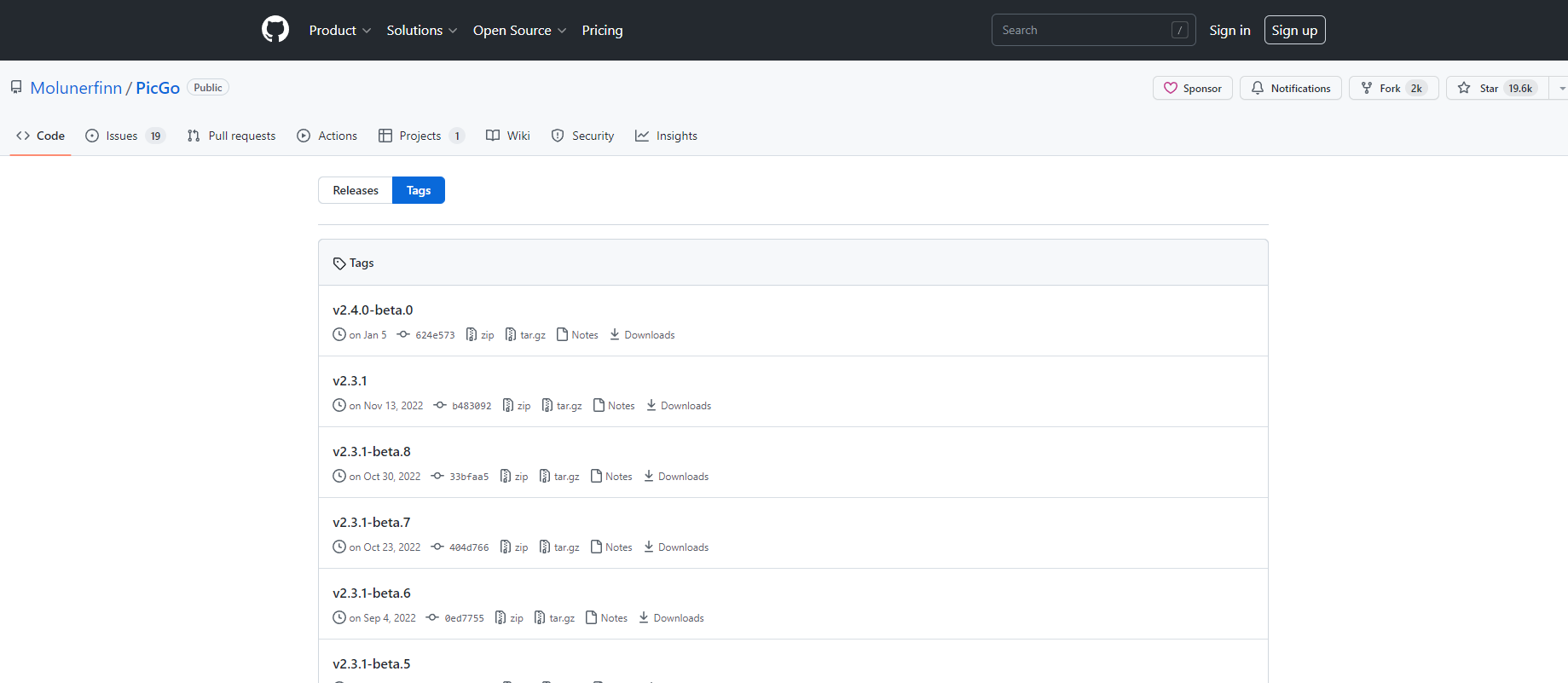Viewport: 1568px width, 683px height.
Task: Open Downloads for v2.3.1-beta.6
Action: 671,618
